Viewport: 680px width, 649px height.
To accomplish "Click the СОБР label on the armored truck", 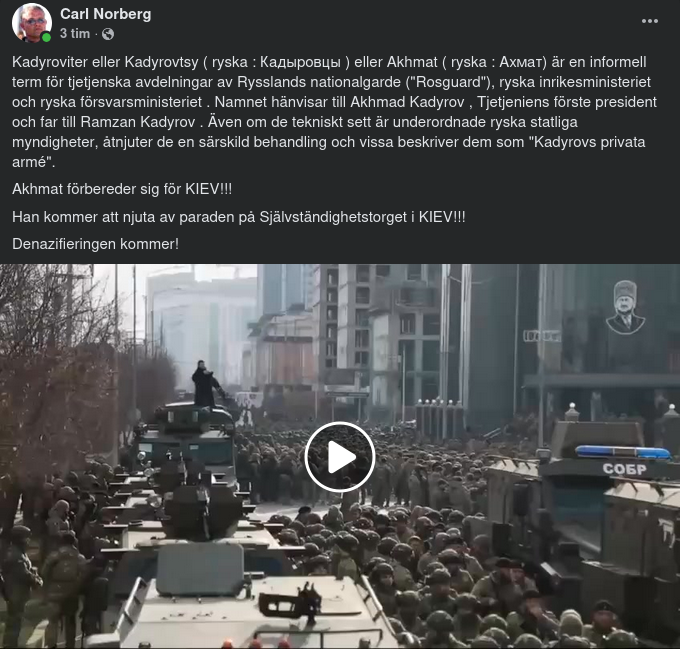I will pyautogui.click(x=624, y=469).
